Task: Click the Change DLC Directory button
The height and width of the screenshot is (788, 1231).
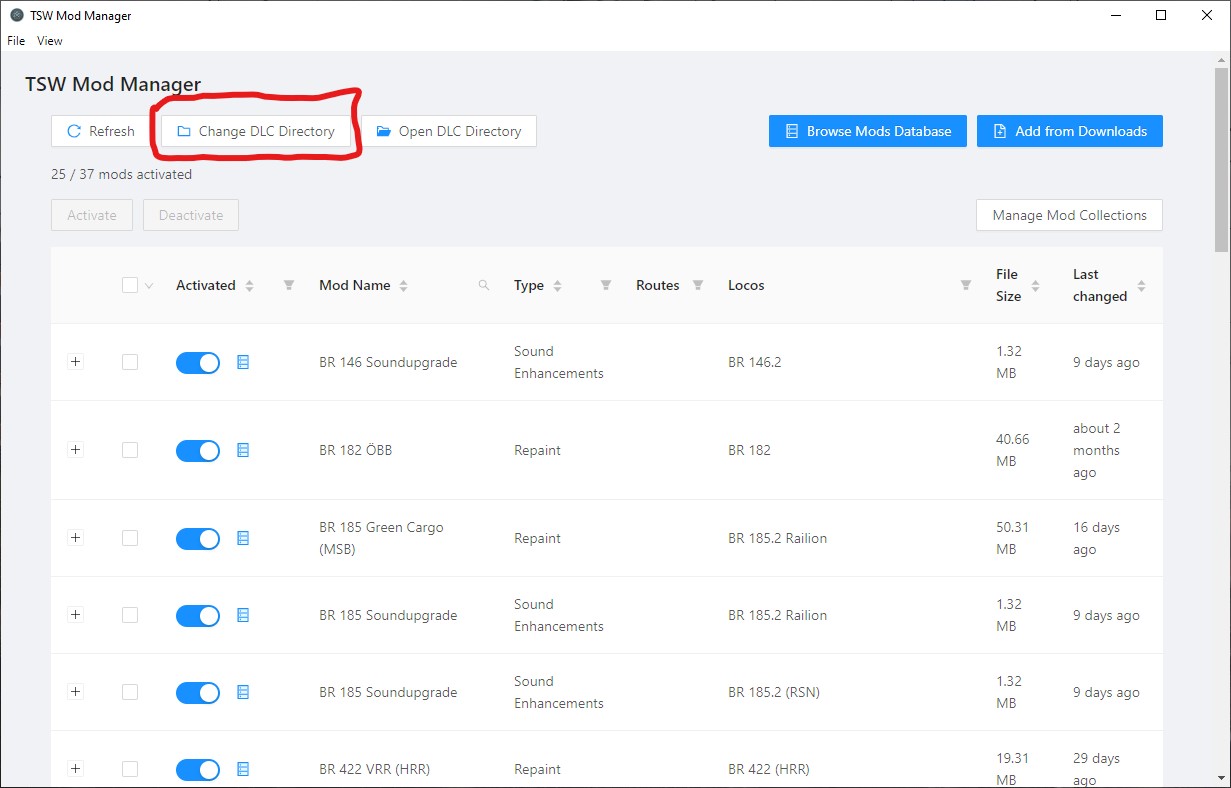Action: [x=256, y=131]
